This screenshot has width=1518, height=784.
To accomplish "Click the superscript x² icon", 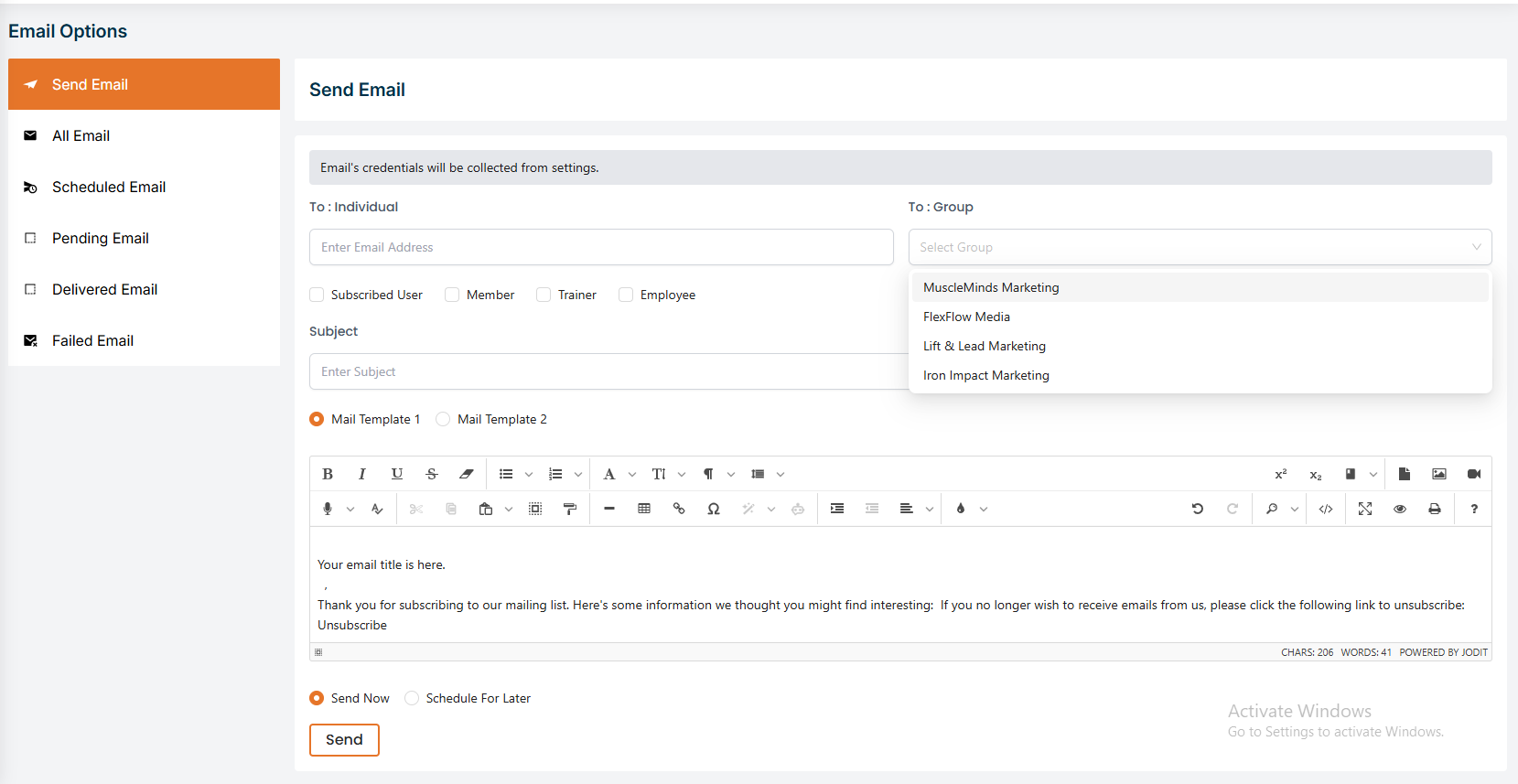I will tap(1281, 474).
